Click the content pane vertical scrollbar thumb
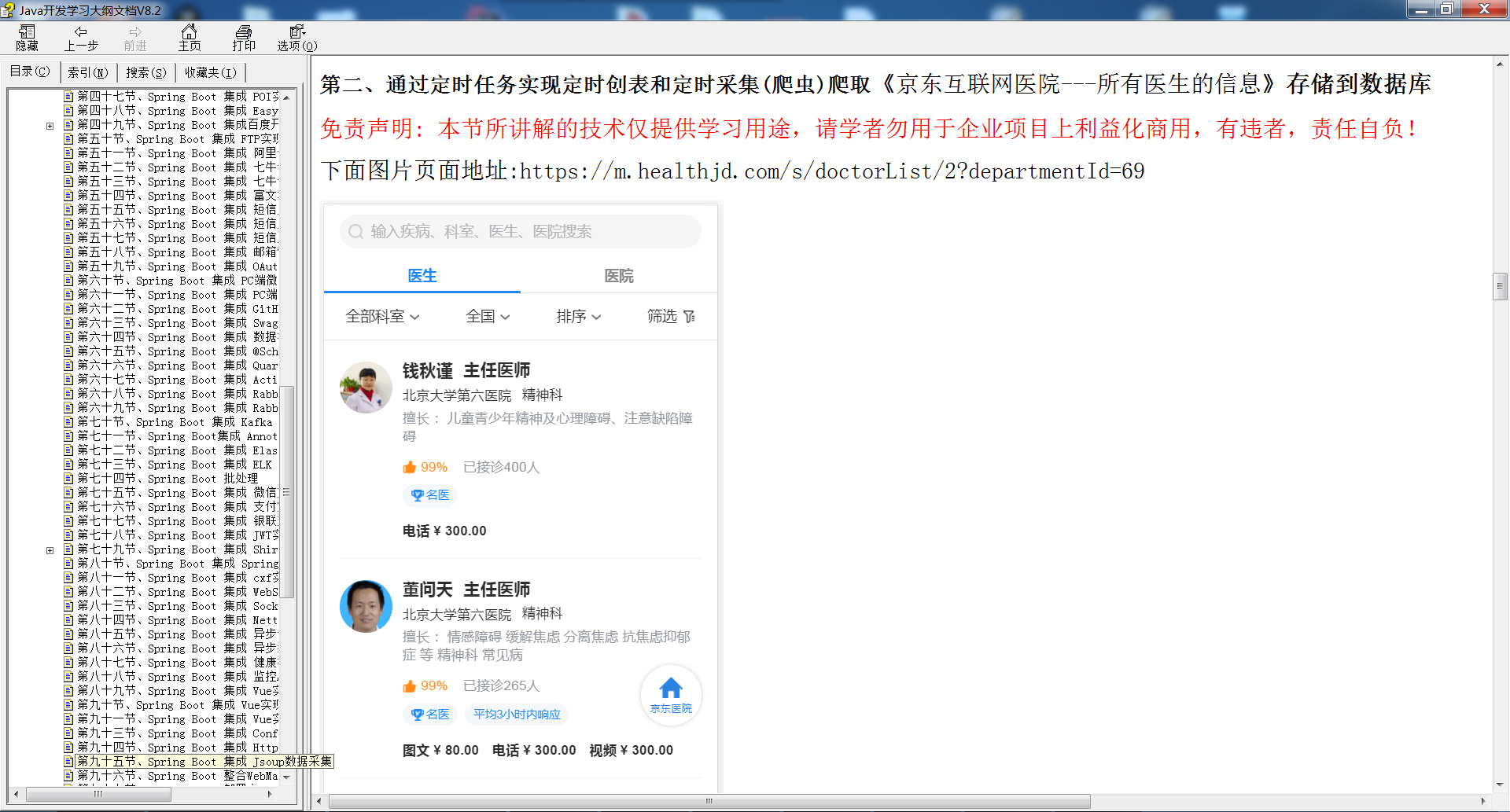1510x812 pixels. point(1500,286)
